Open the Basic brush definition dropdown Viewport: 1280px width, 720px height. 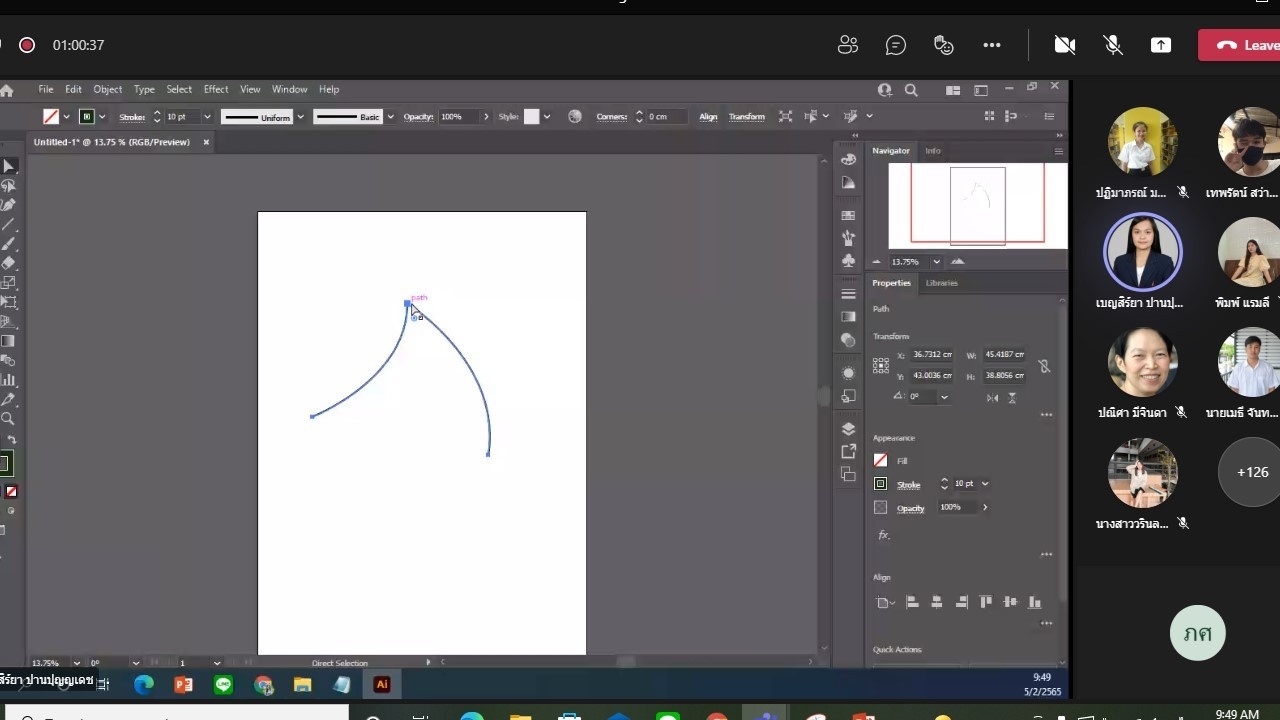390,117
